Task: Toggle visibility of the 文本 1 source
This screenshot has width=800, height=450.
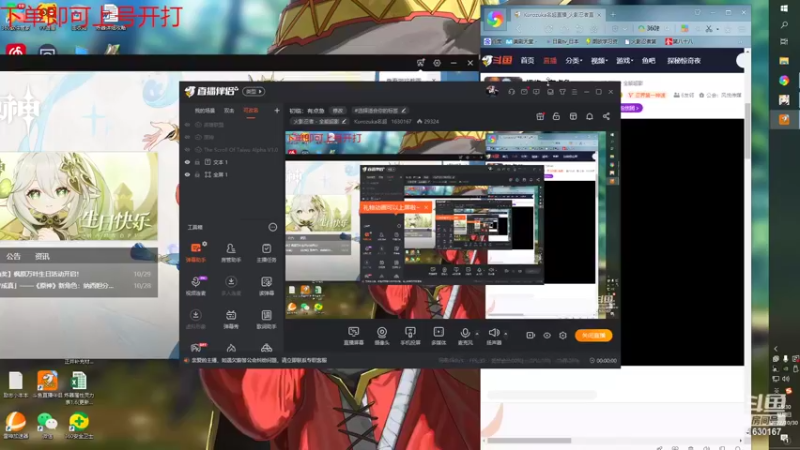Action: click(x=187, y=162)
